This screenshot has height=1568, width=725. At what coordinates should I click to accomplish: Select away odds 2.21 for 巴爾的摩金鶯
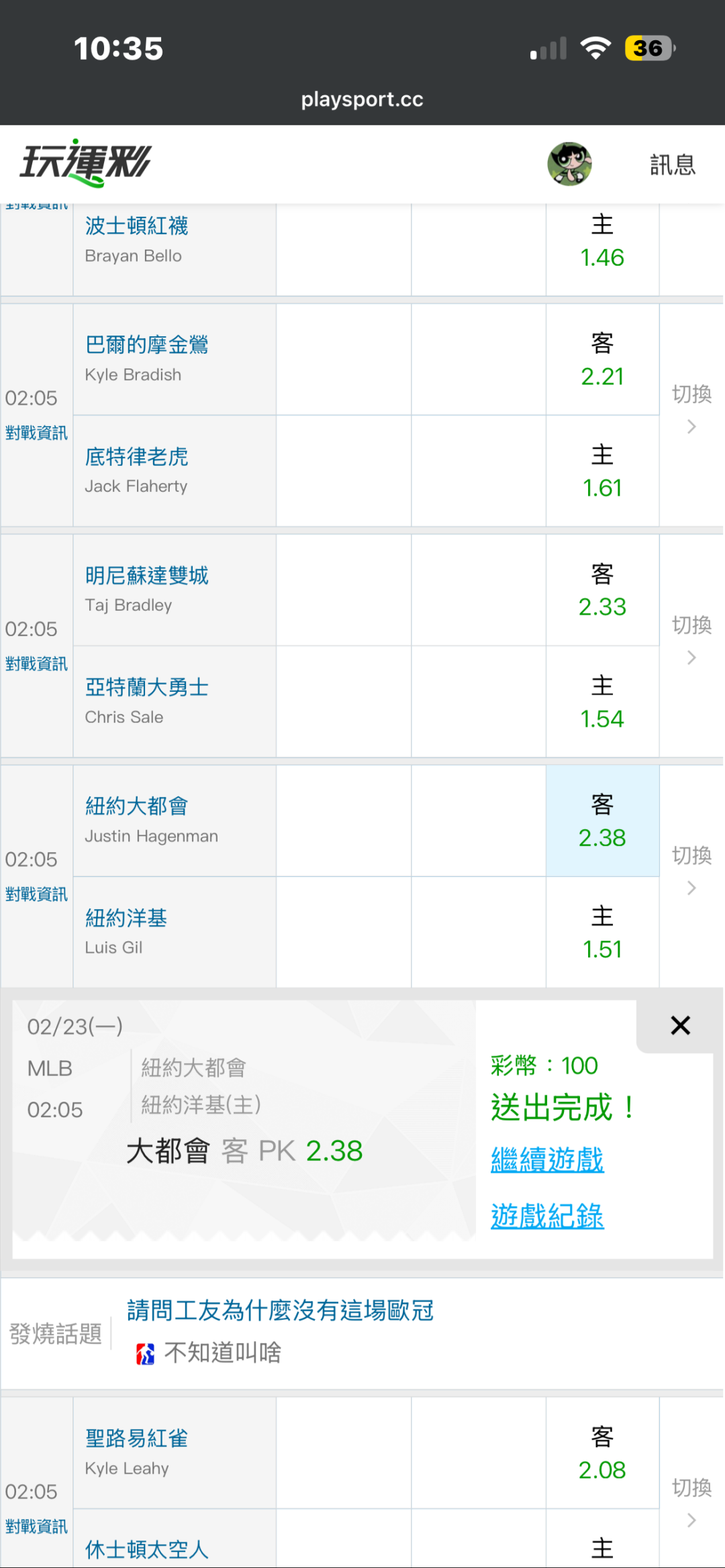point(602,360)
